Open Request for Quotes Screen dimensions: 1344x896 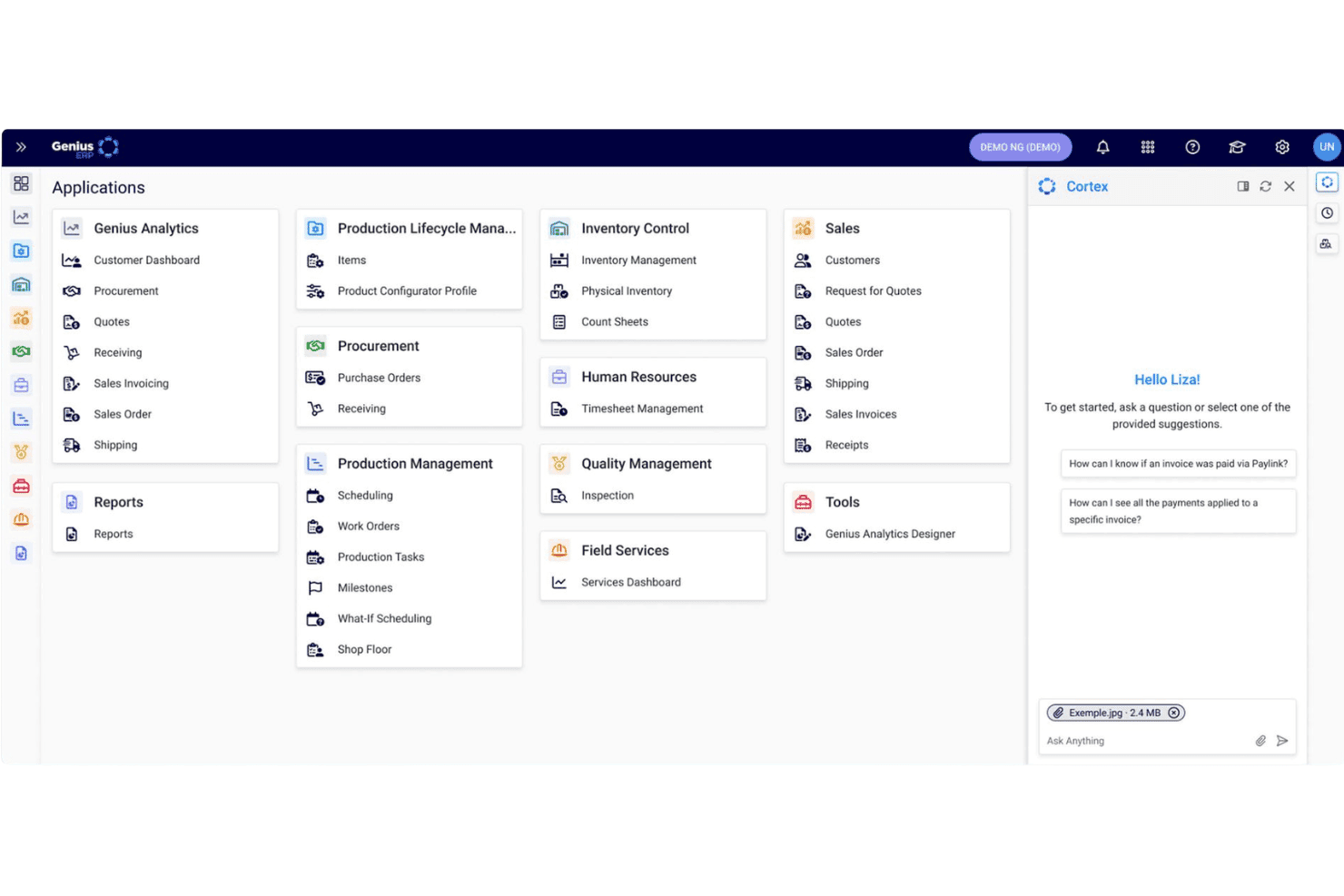point(873,291)
